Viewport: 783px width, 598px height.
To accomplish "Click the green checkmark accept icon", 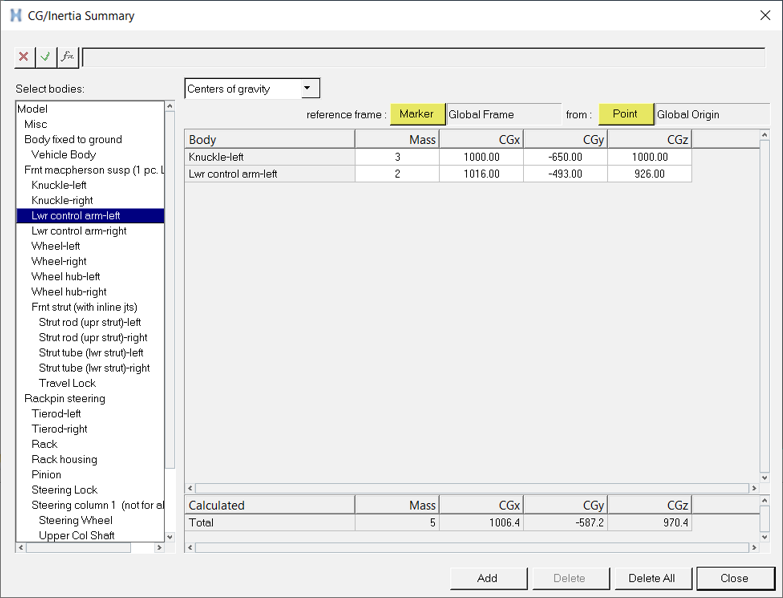I will [45, 57].
